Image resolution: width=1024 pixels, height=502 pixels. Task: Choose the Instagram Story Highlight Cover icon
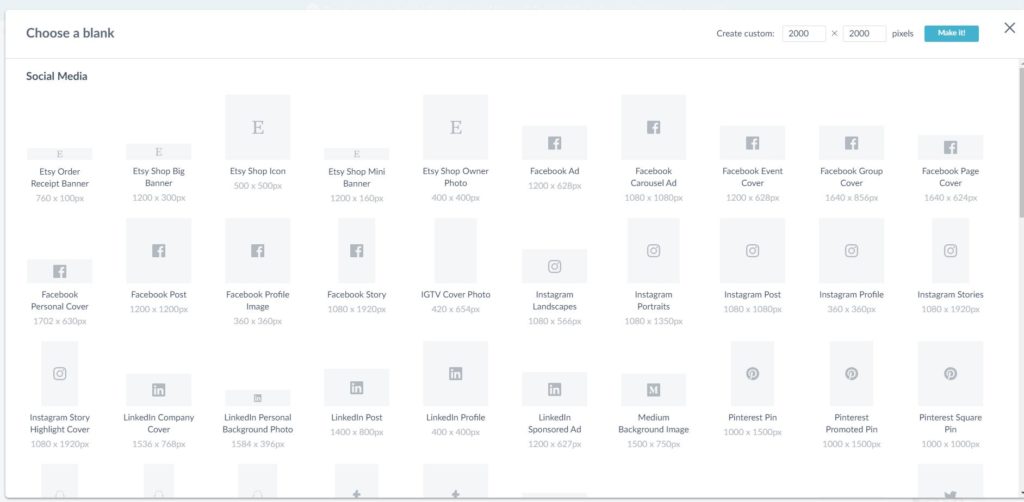[59, 373]
